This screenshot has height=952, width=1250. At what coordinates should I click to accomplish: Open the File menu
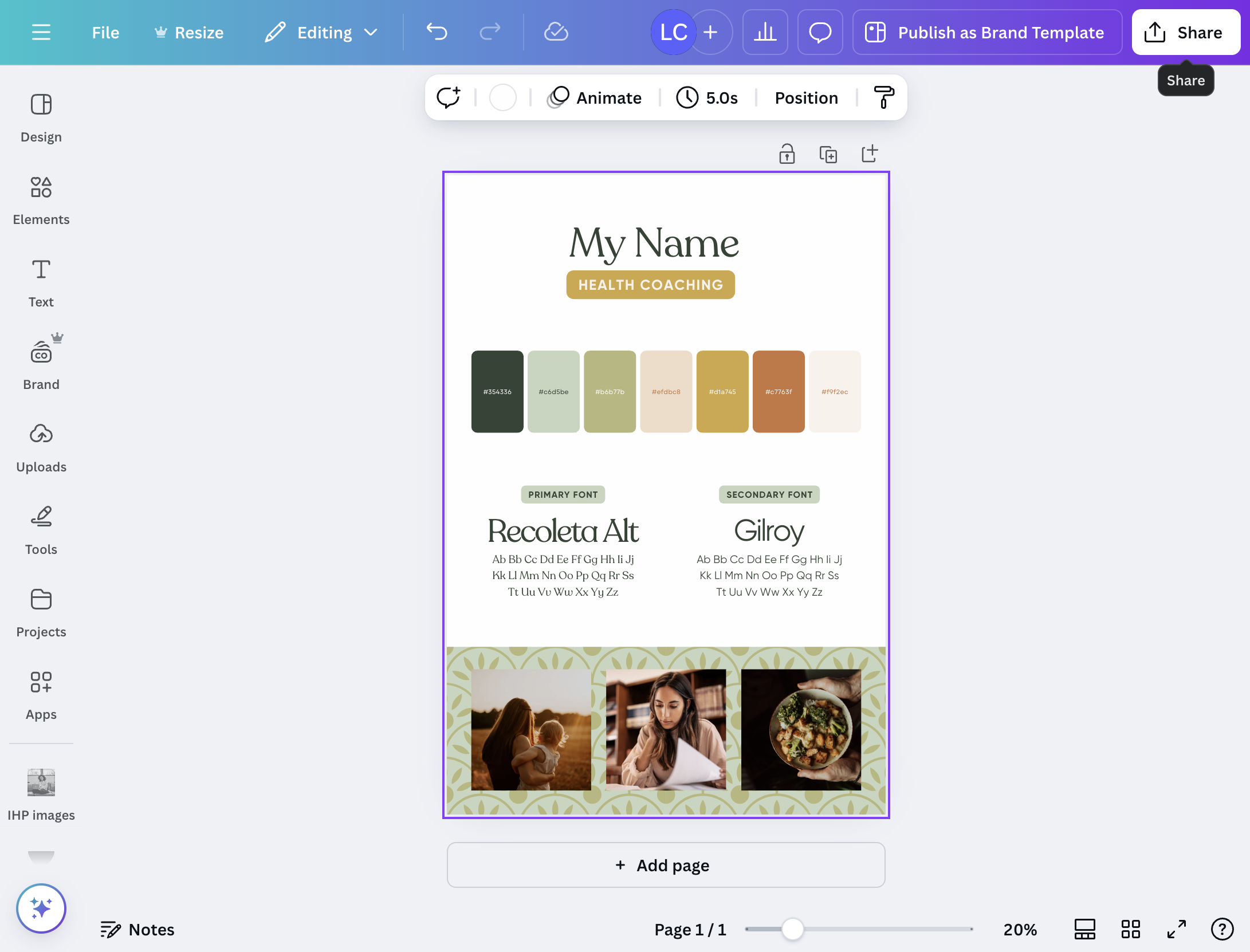[x=105, y=33]
